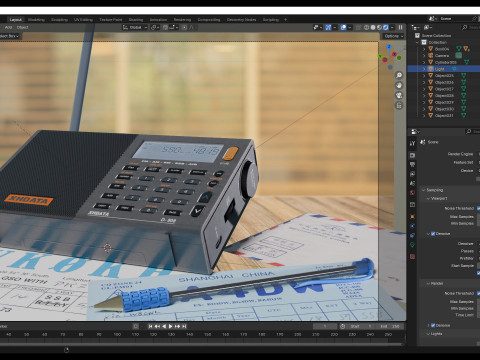Click the Scene name field at top

(454, 19)
